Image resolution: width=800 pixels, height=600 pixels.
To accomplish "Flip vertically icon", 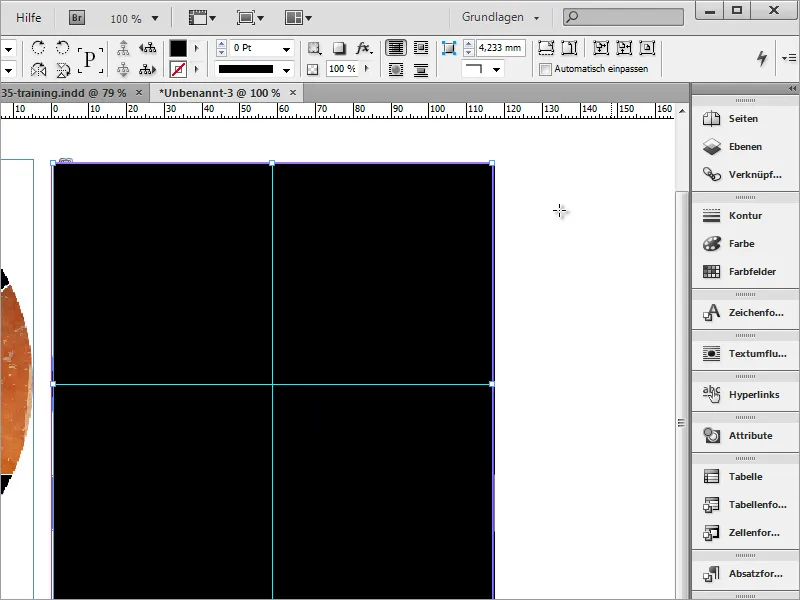I will click(62, 69).
